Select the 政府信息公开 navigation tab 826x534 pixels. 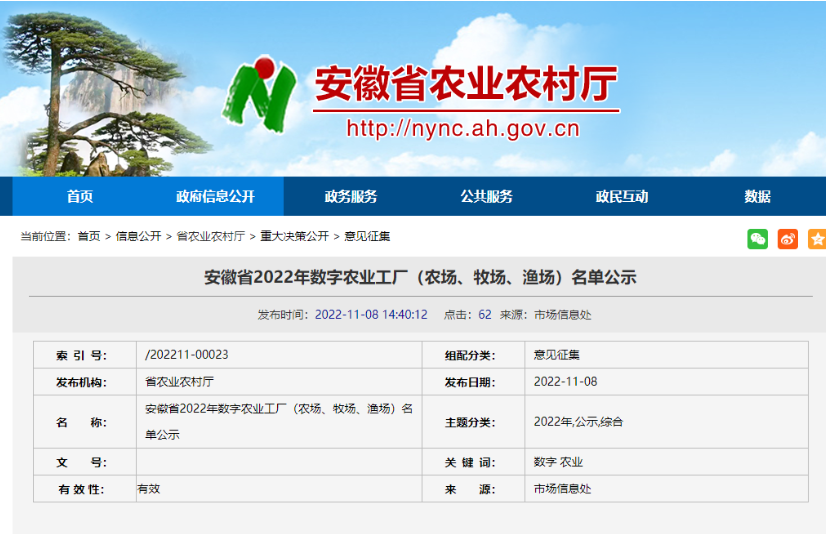point(215,196)
